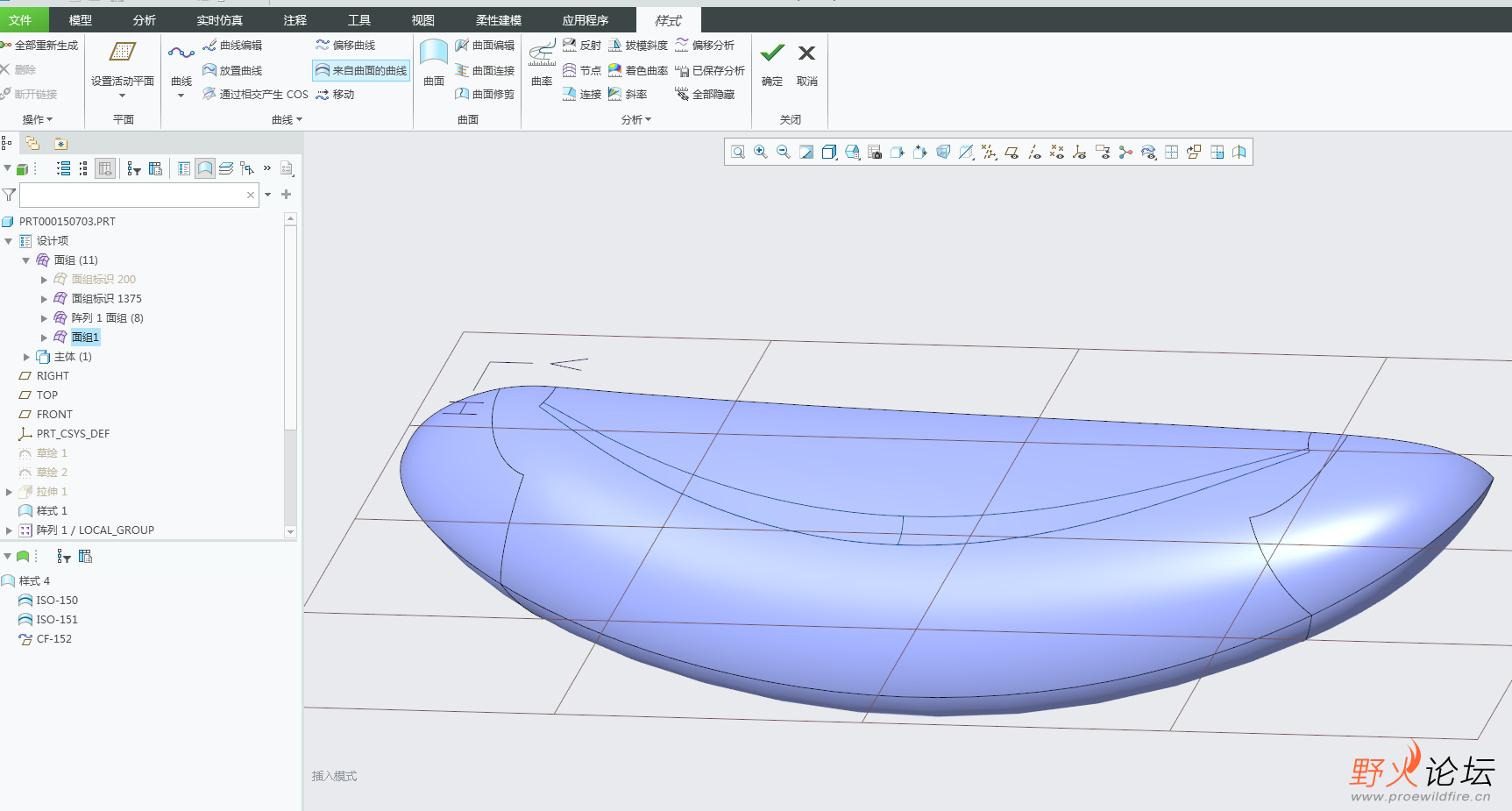Viewport: 1512px width, 811px height.
Task: Select 来自曲面的曲线 curve from surface
Action: tap(361, 71)
